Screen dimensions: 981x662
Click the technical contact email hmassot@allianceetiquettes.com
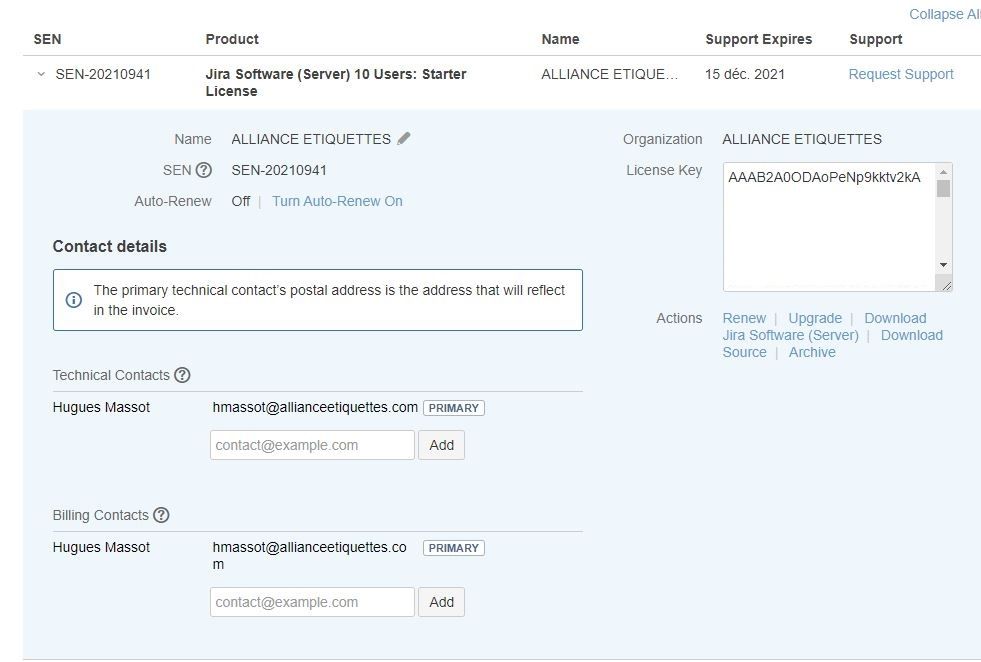click(x=315, y=407)
